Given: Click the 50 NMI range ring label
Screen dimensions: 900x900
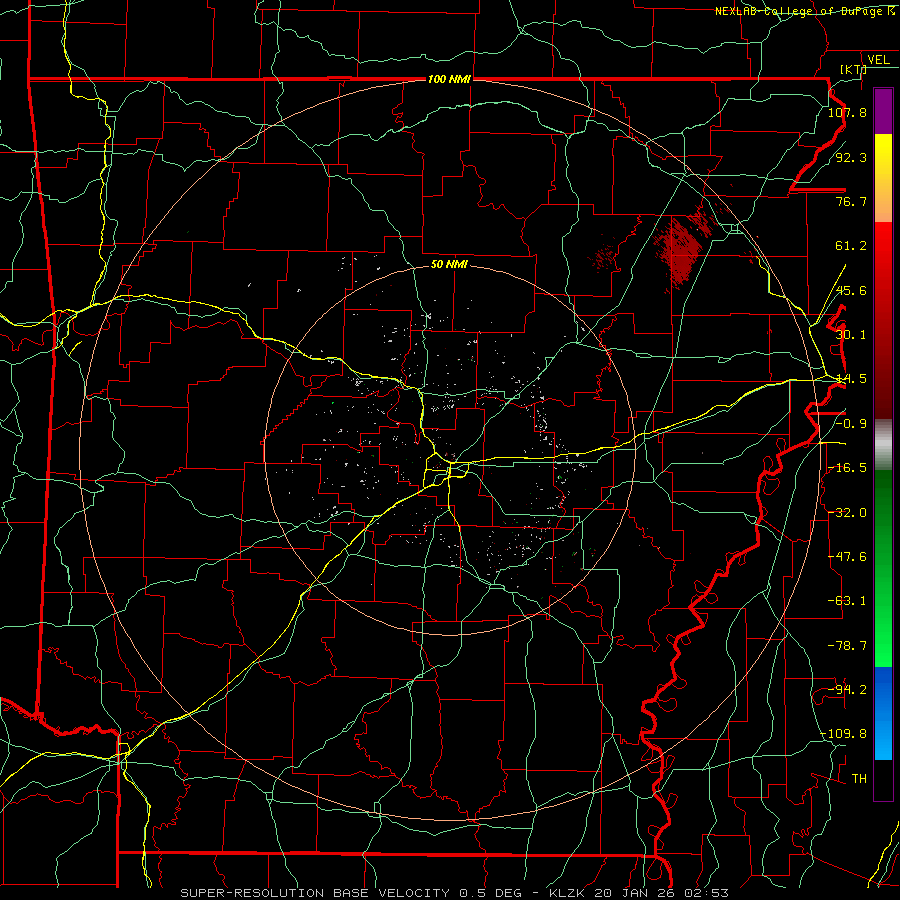Looking at the screenshot, I should pos(449,264).
